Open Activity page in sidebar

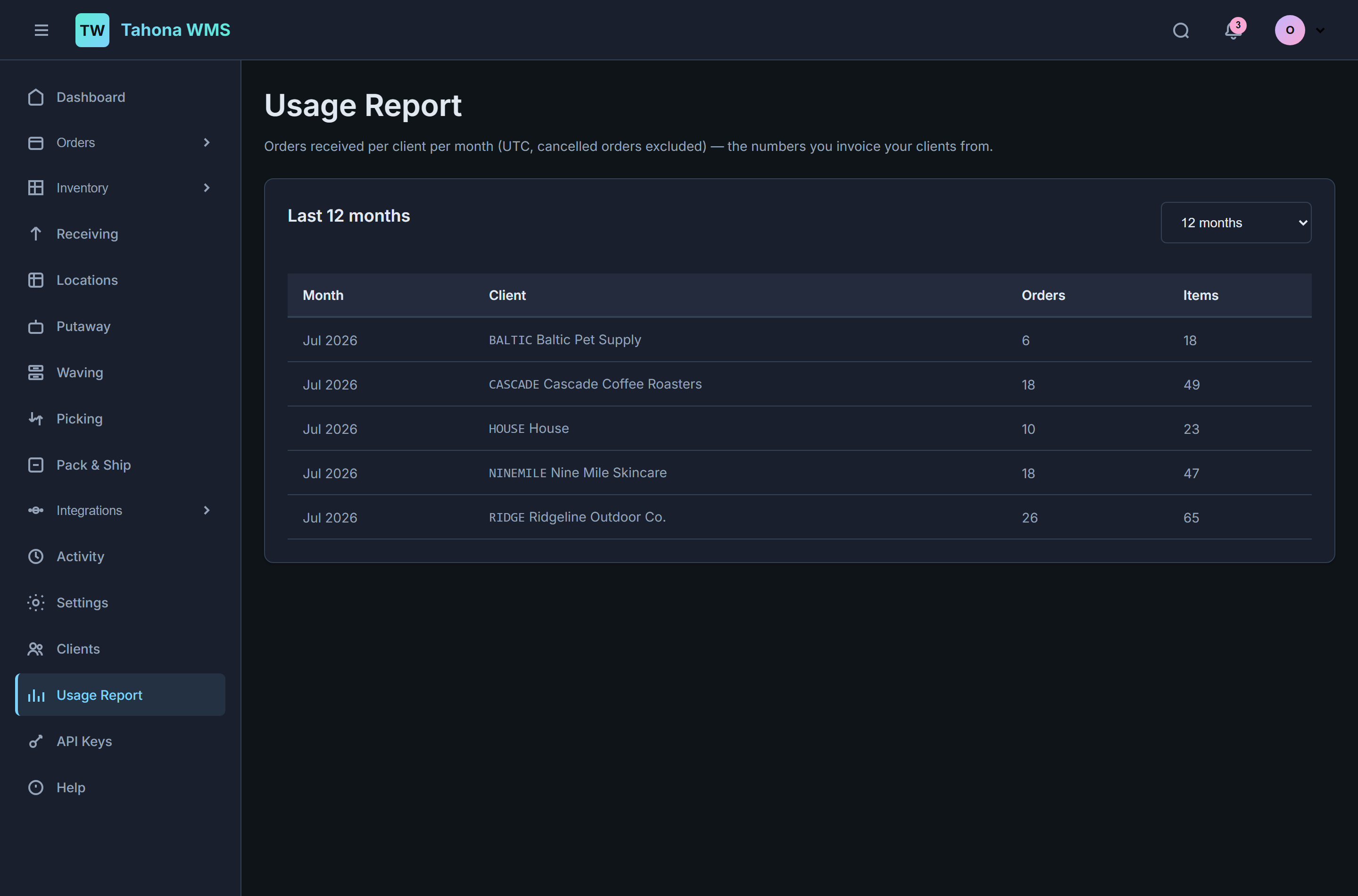click(120, 556)
